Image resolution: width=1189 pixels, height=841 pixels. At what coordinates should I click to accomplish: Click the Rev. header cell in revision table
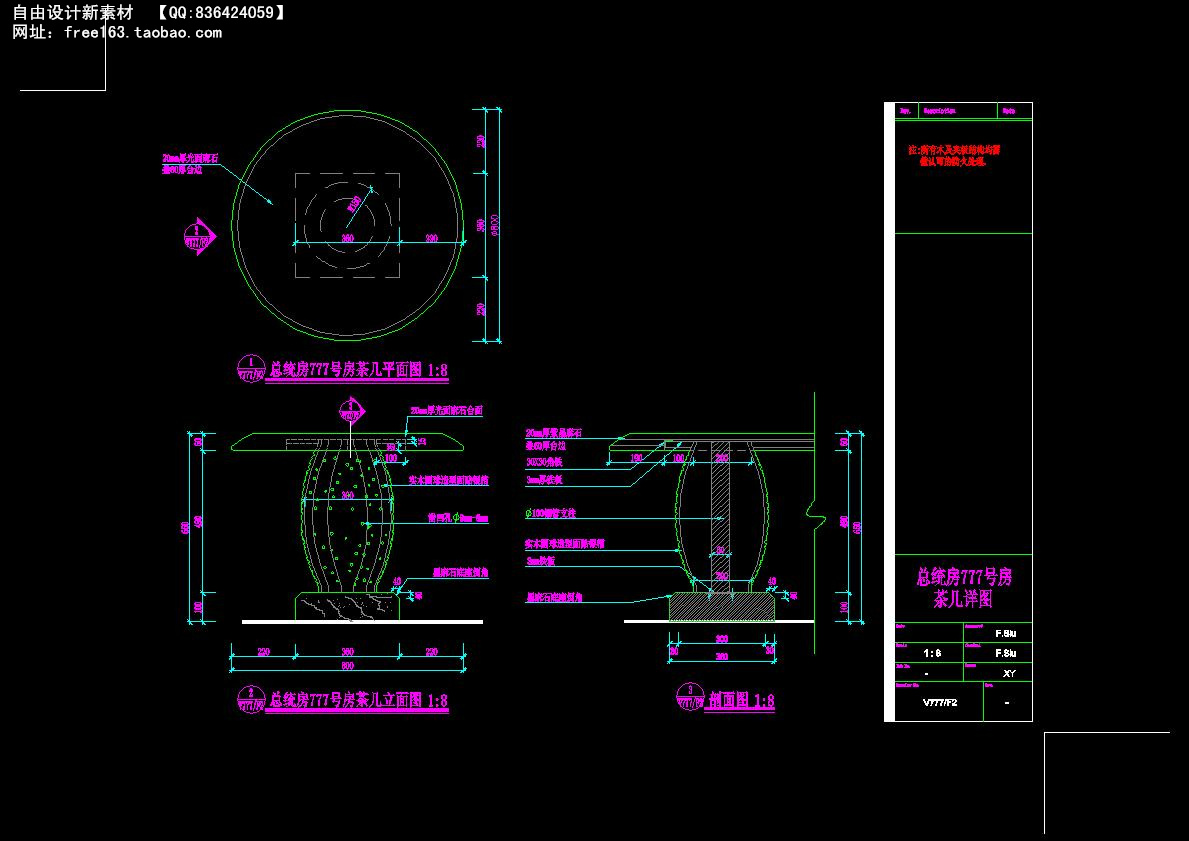click(x=906, y=111)
